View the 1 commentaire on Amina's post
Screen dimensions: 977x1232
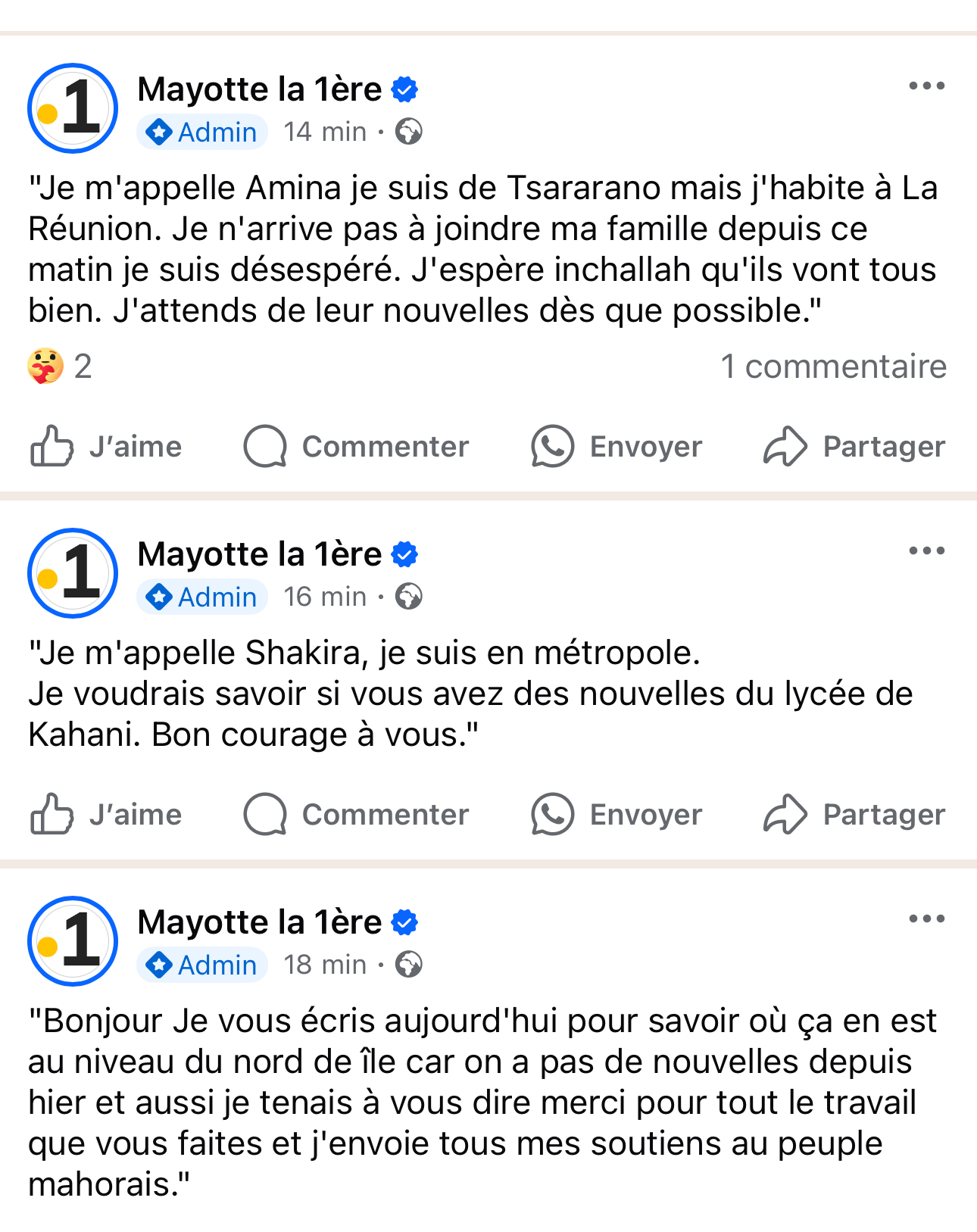(833, 366)
